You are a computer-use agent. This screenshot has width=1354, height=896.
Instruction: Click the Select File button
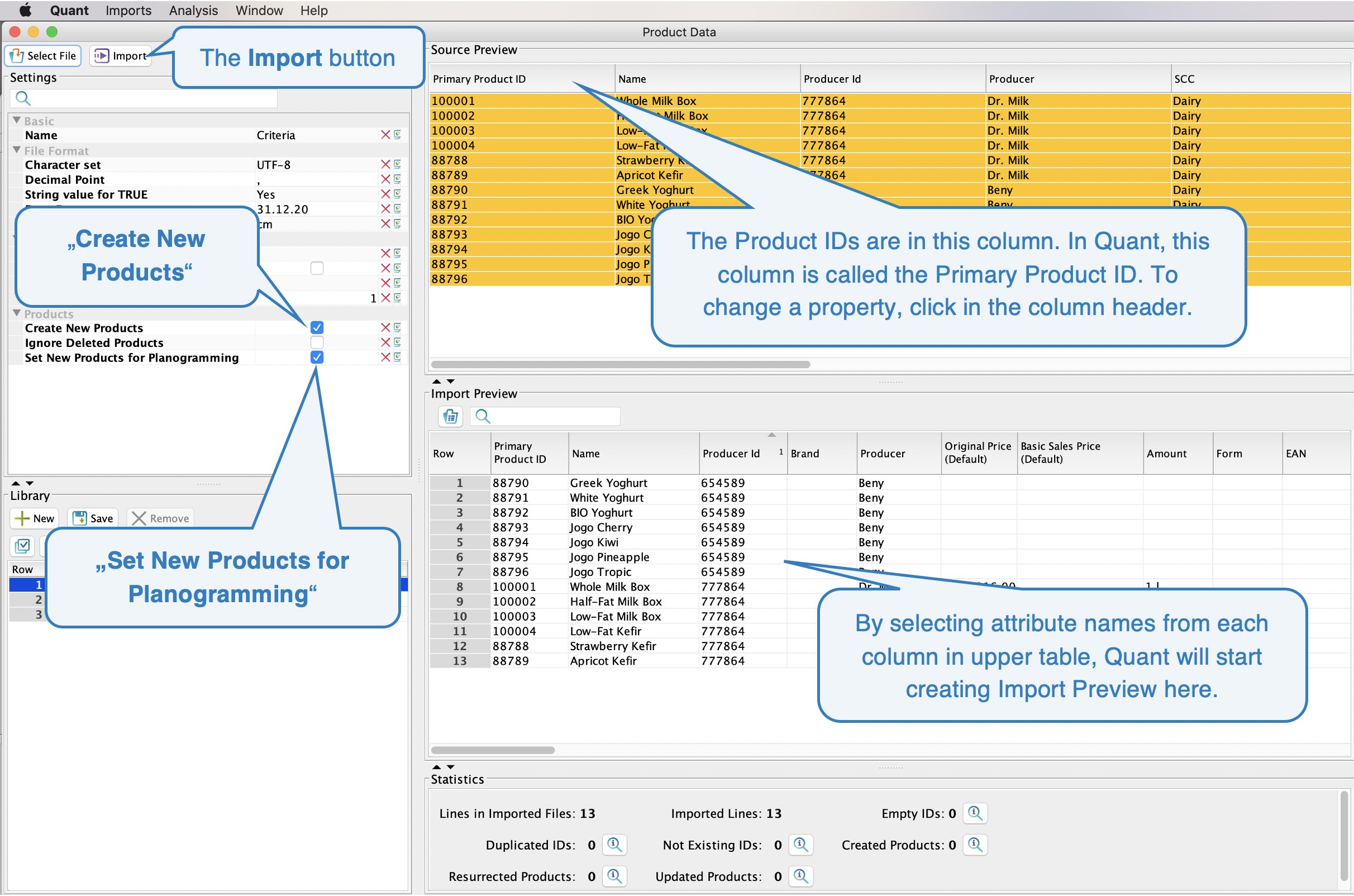click(x=44, y=55)
